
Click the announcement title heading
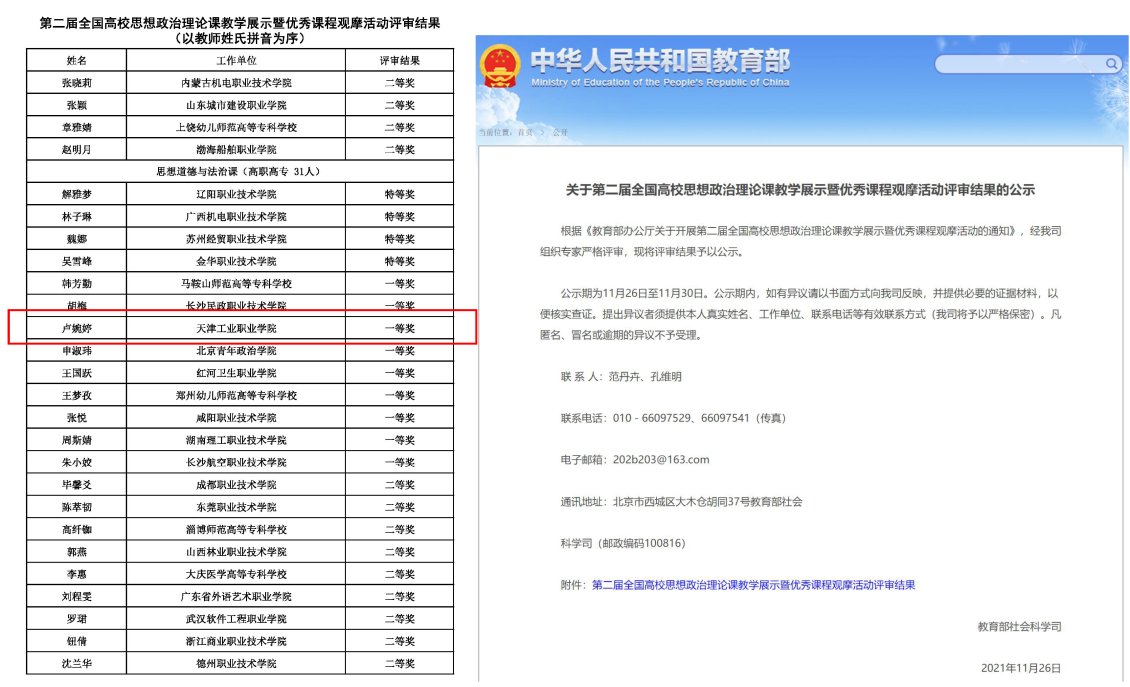[x=799, y=190]
